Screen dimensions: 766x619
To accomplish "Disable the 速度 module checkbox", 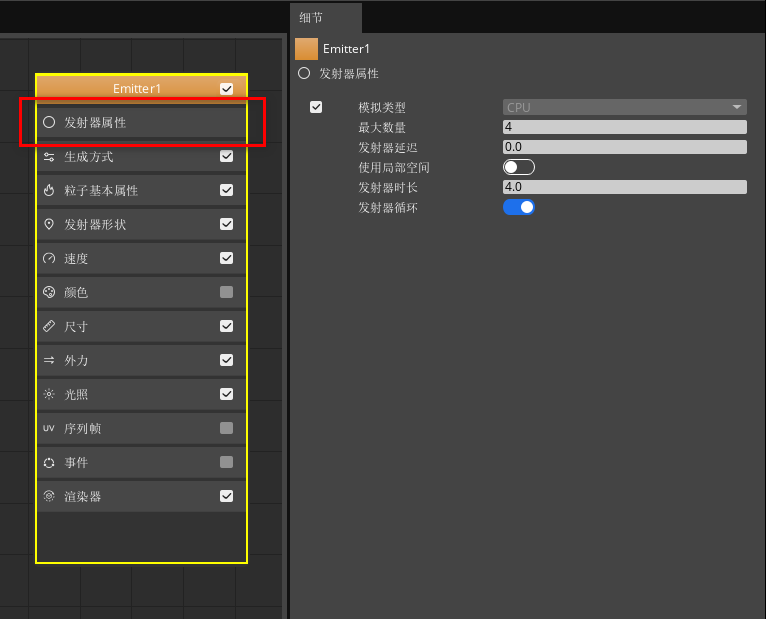I will (226, 258).
